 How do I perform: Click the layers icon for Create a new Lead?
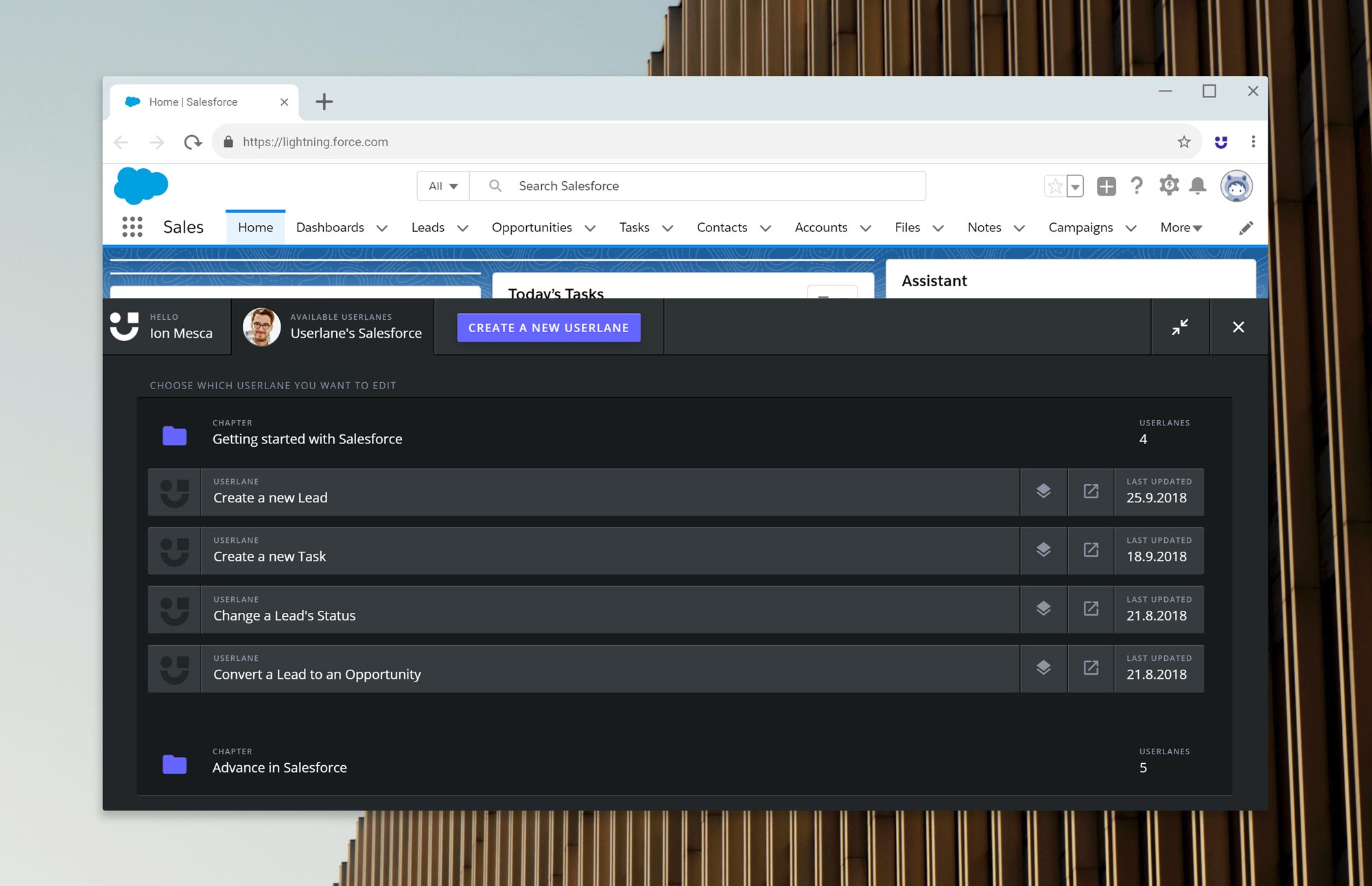coord(1043,491)
